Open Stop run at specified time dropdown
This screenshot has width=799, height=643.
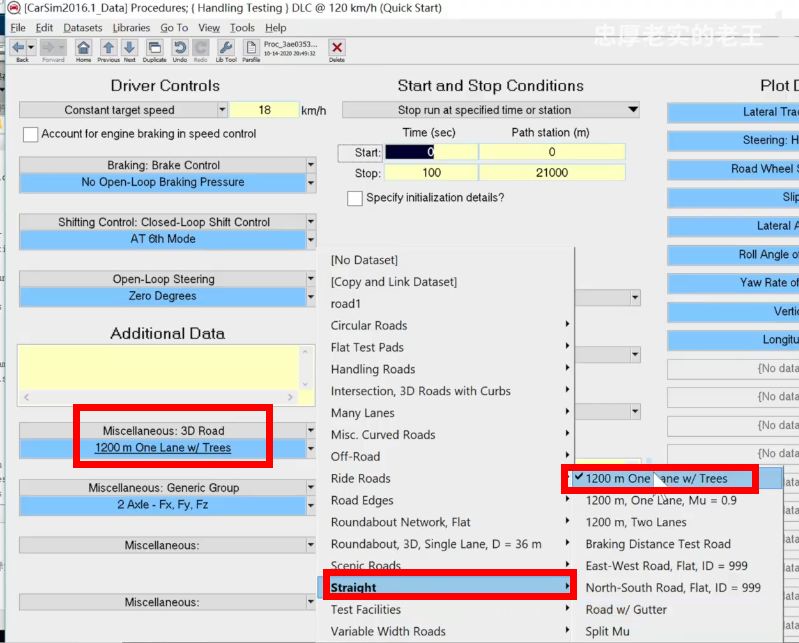coord(490,110)
